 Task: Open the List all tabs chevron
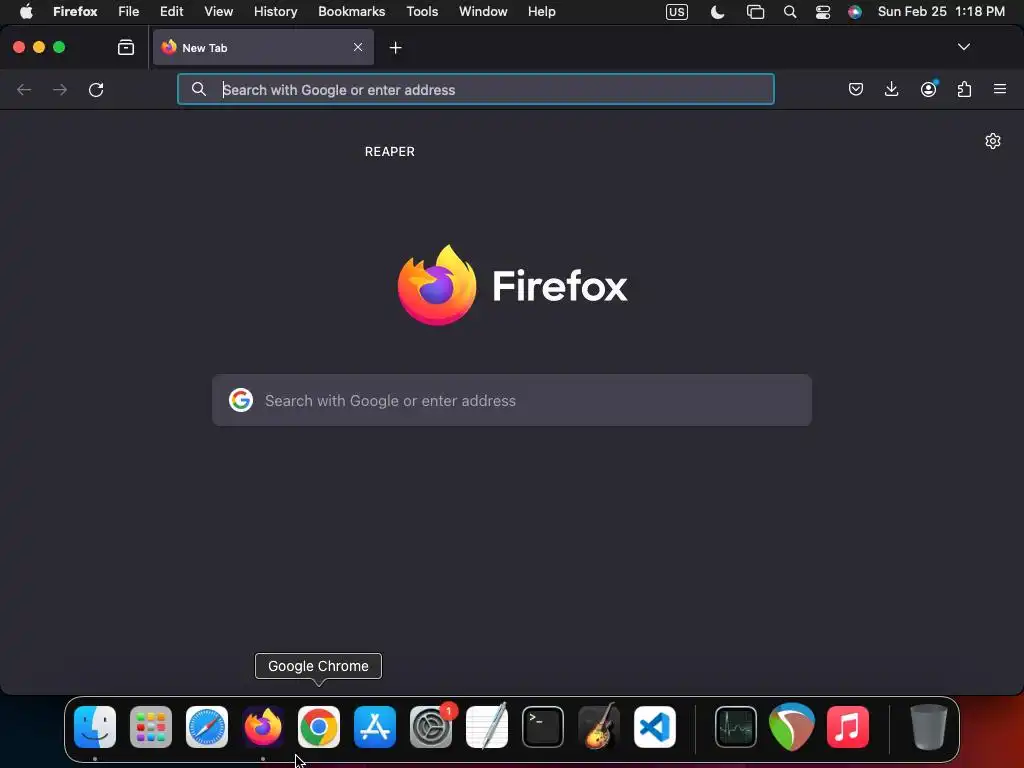pos(963,47)
